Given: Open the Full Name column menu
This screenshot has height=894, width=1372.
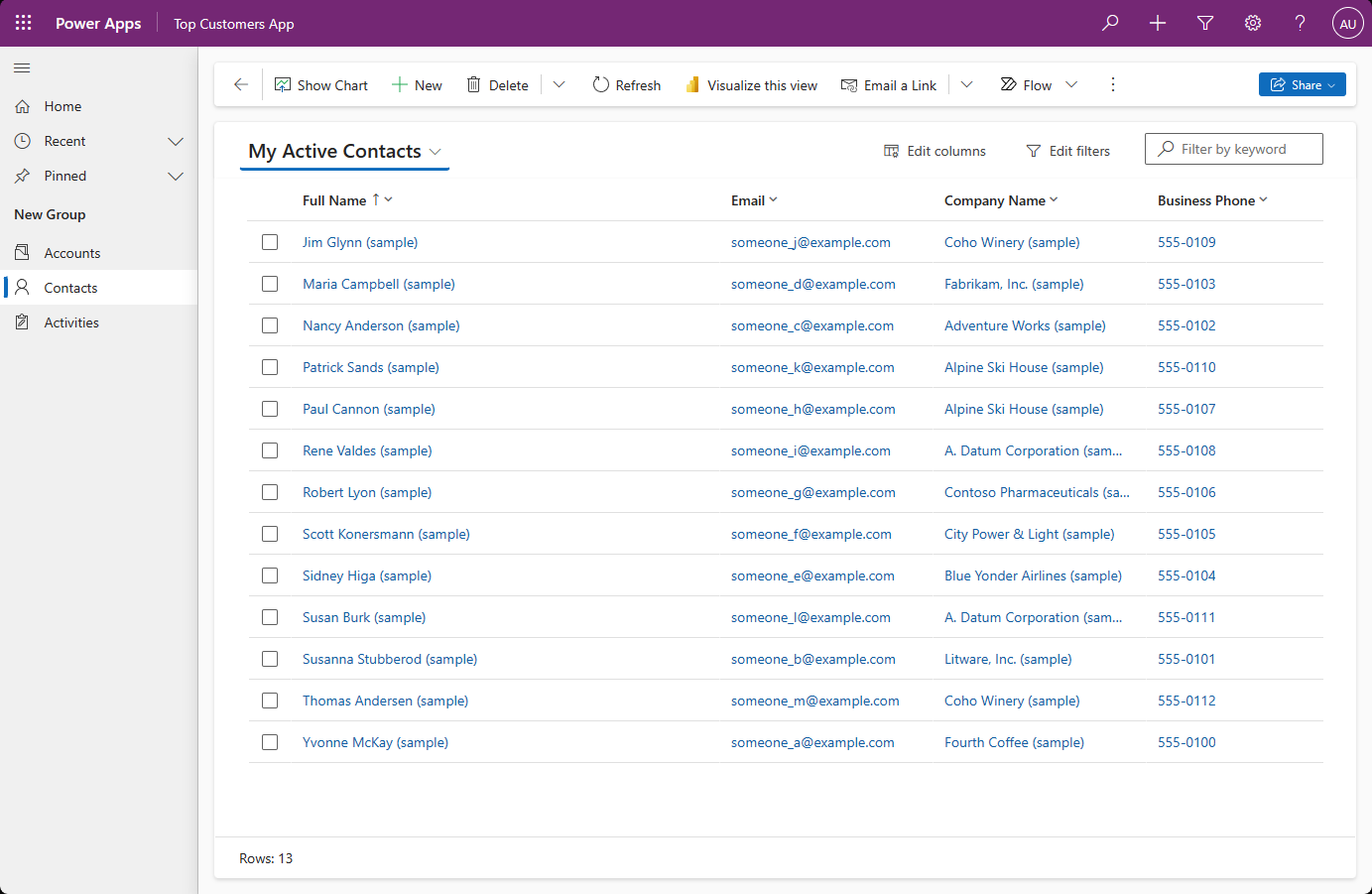Looking at the screenshot, I should pos(388,199).
